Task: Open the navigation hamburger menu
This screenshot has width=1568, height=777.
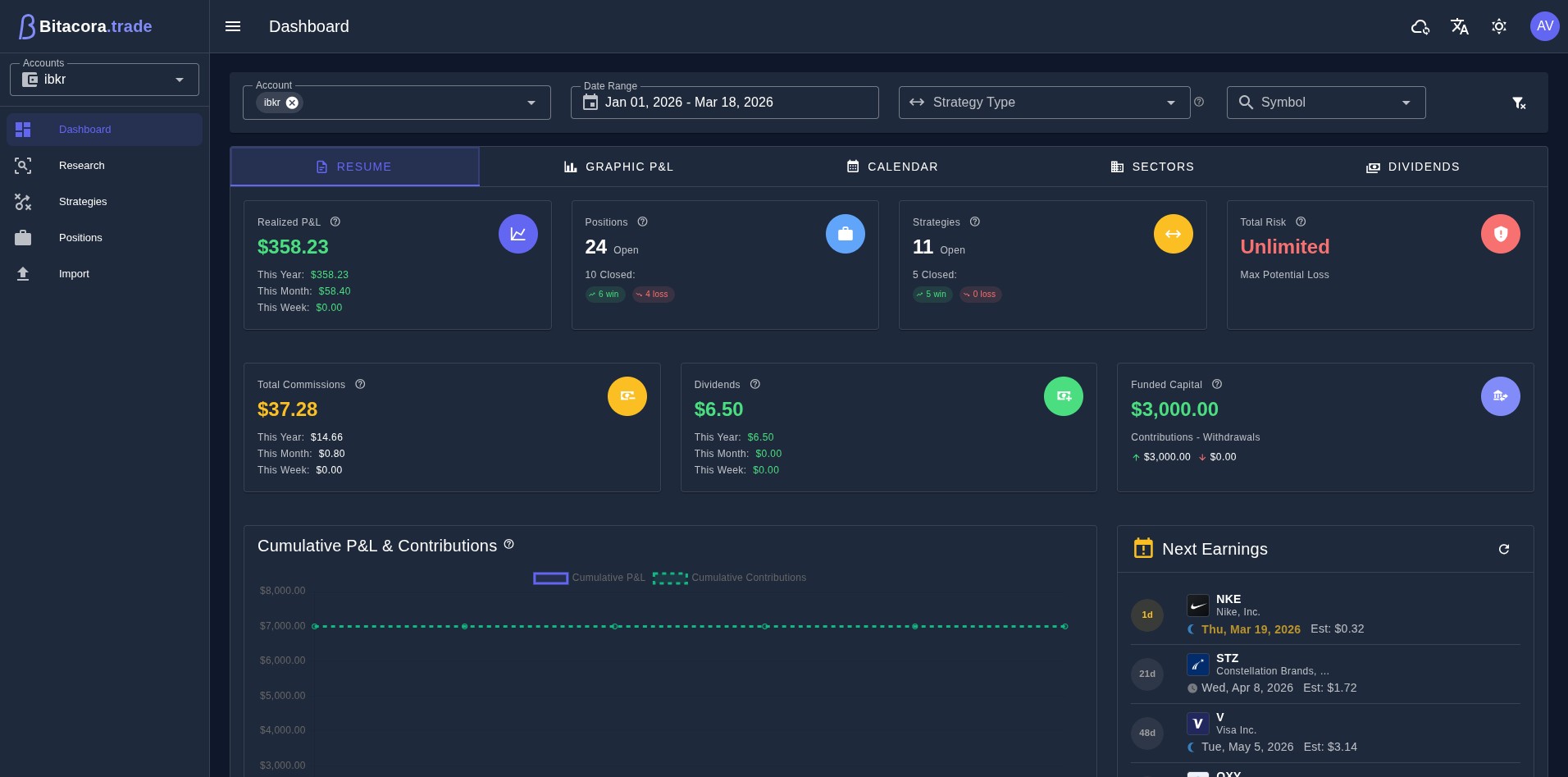Action: pos(233,26)
